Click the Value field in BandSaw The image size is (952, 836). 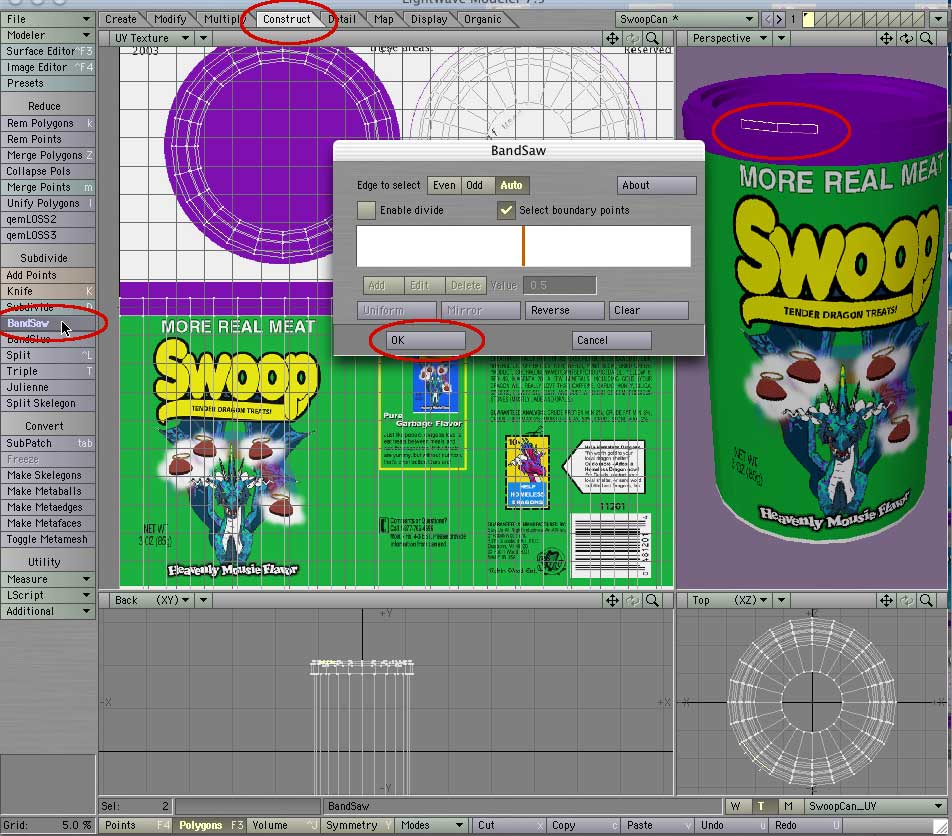tap(559, 285)
